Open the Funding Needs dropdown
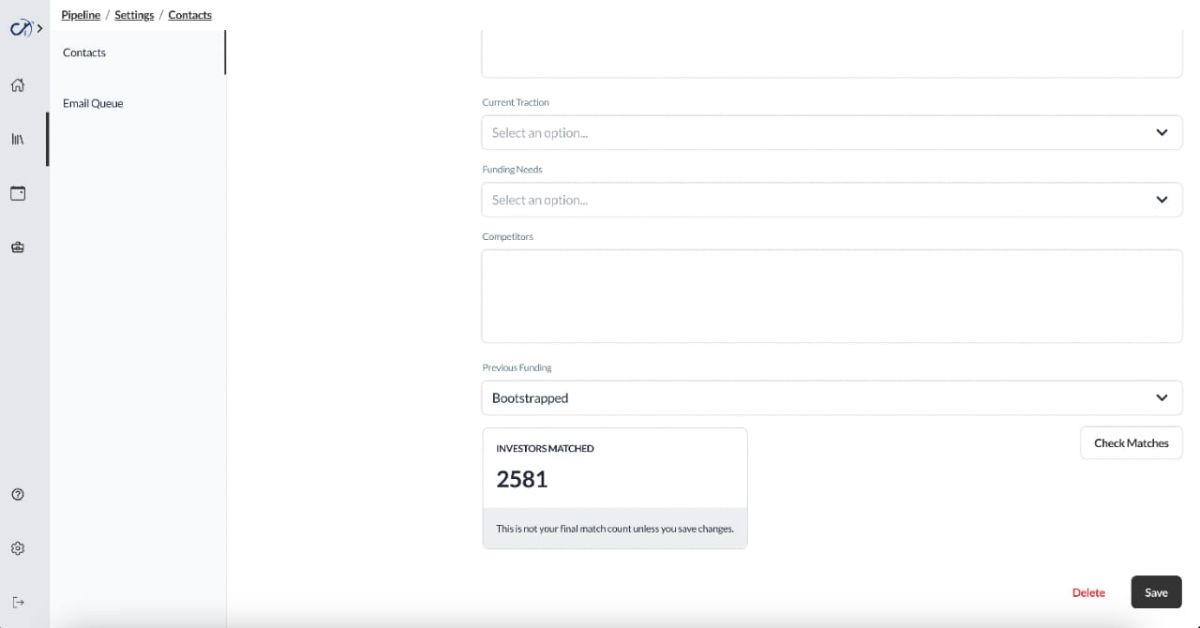Screen dimensions: 1200x628 (x=832, y=199)
